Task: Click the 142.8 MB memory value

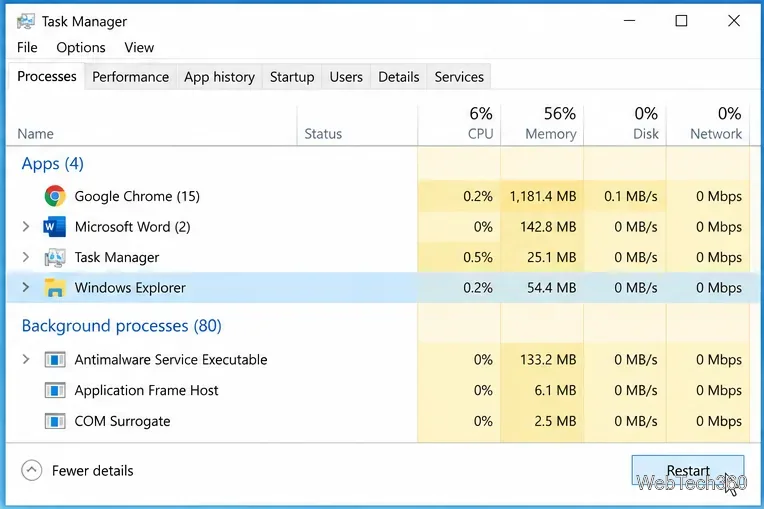Action: coord(548,226)
